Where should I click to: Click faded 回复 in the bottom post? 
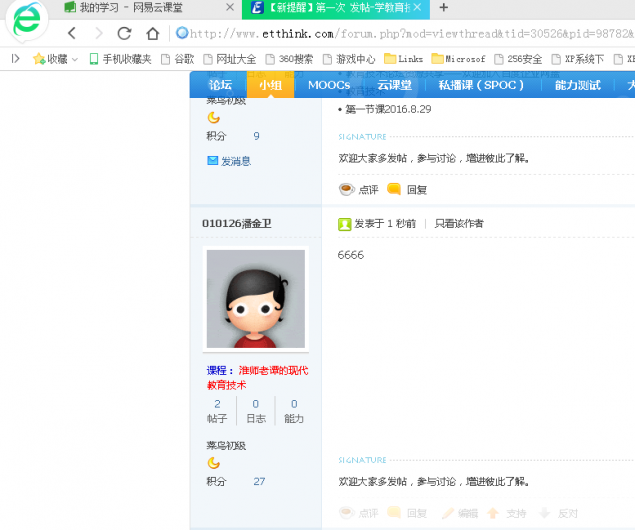417,513
